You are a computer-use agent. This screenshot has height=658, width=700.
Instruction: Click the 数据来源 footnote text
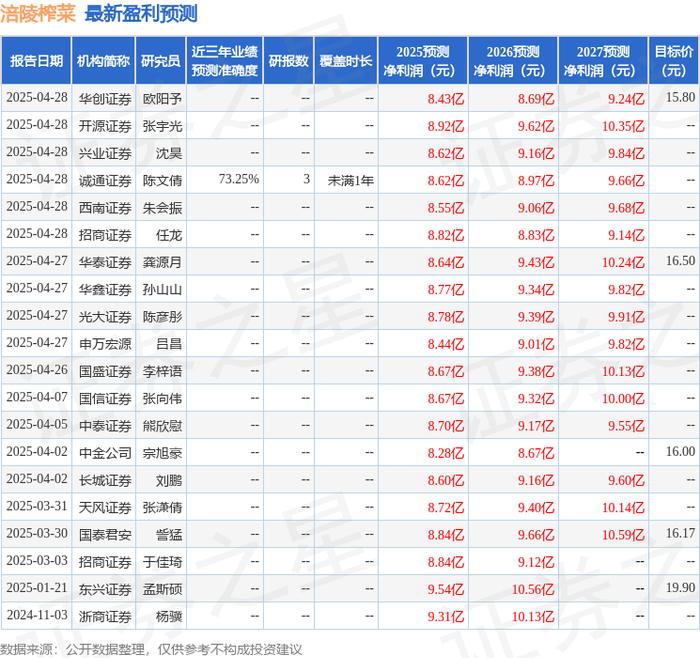click(151, 649)
